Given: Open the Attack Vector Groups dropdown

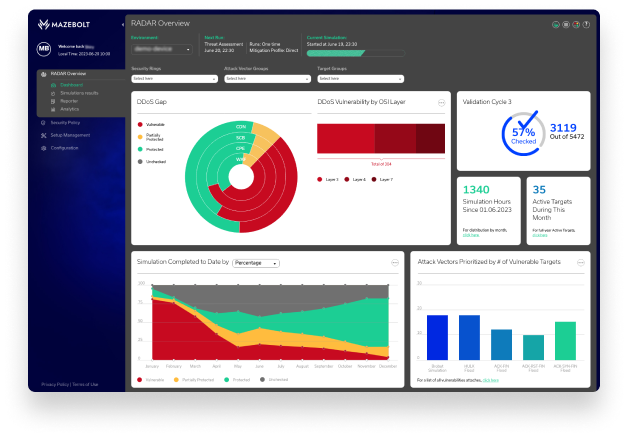Looking at the screenshot, I should (265, 78).
